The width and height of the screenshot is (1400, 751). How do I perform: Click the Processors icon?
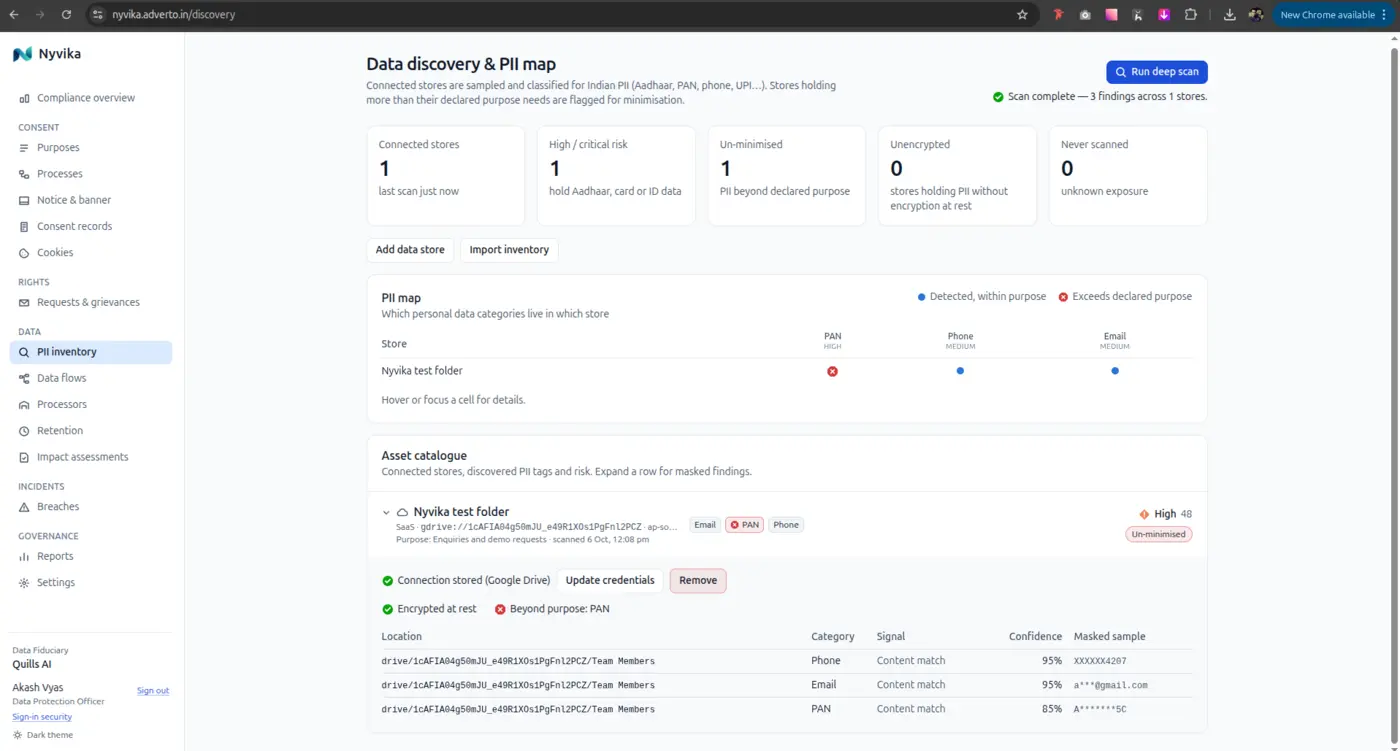[24, 405]
